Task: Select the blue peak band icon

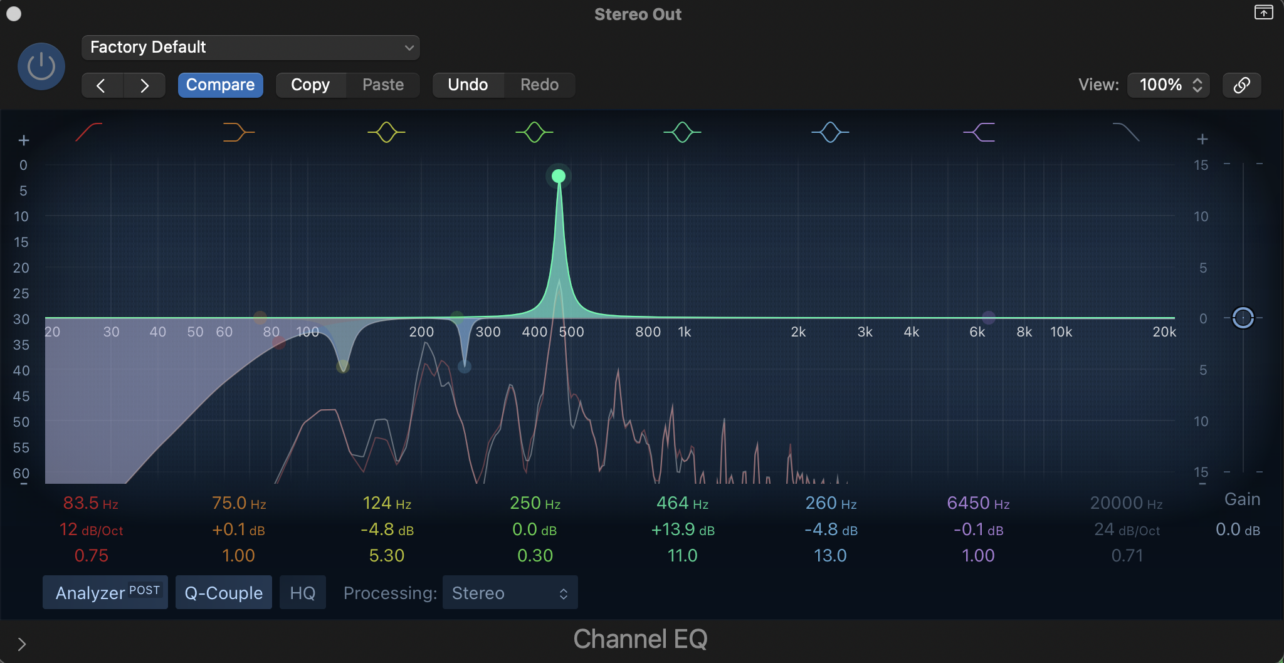Action: (x=830, y=131)
